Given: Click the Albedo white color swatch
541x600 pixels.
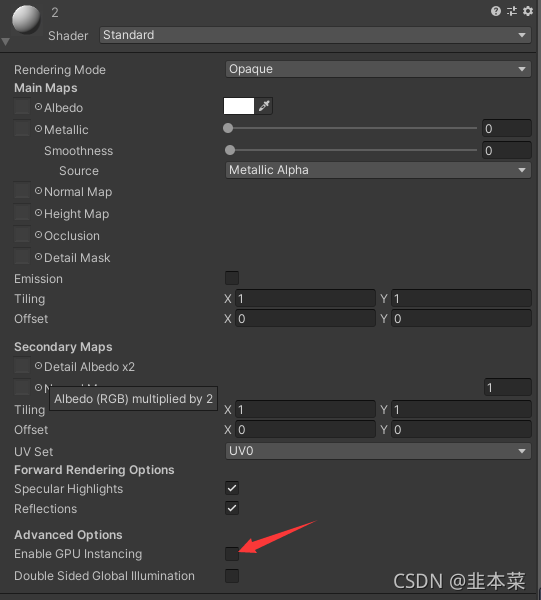Looking at the screenshot, I should pyautogui.click(x=239, y=106).
